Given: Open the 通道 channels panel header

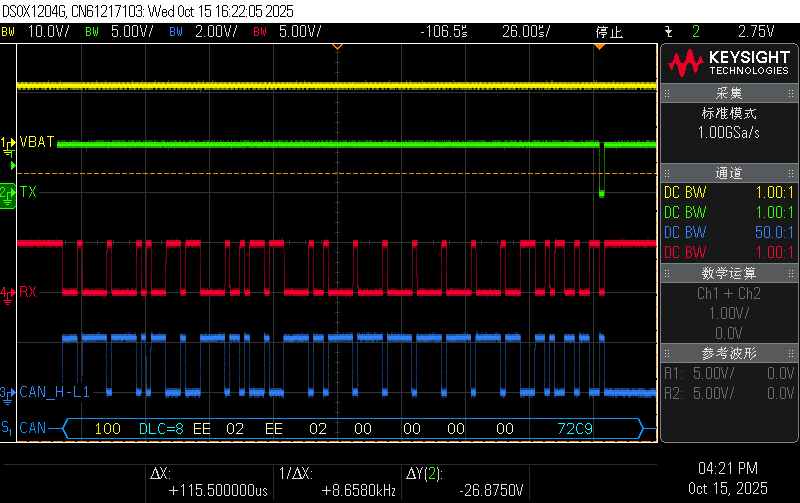Looking at the screenshot, I should (728, 172).
